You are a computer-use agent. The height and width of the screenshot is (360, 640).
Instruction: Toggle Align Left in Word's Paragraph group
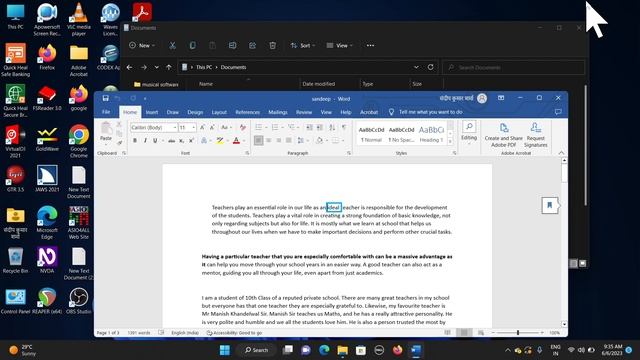tap(258, 140)
